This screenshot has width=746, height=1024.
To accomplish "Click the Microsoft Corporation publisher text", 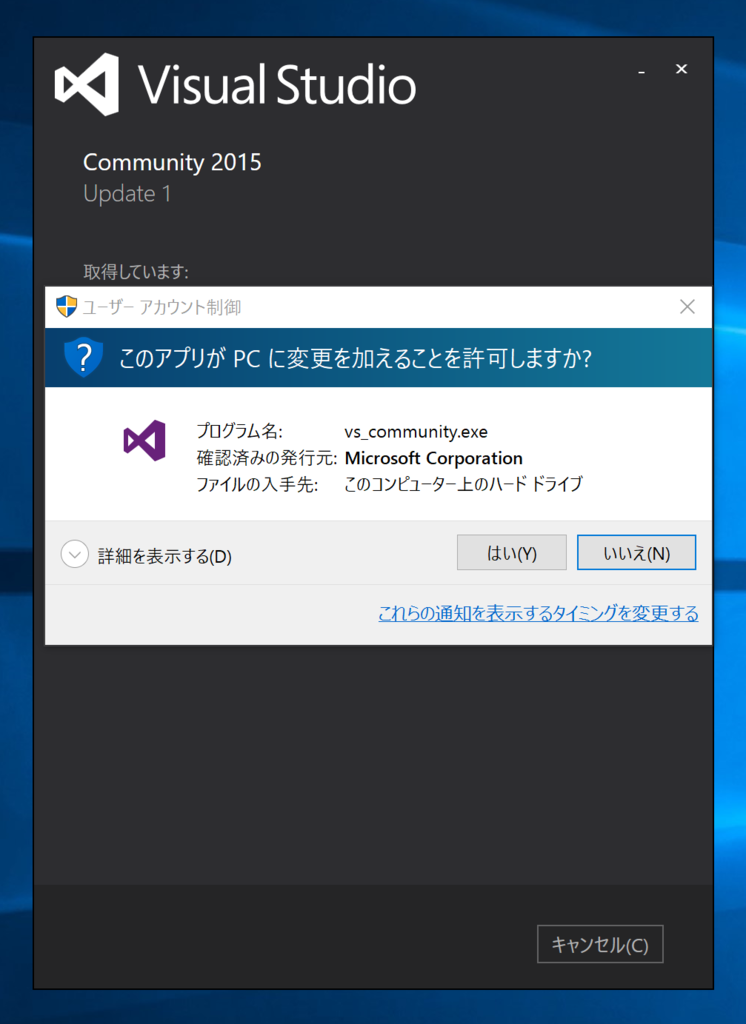I will point(434,458).
